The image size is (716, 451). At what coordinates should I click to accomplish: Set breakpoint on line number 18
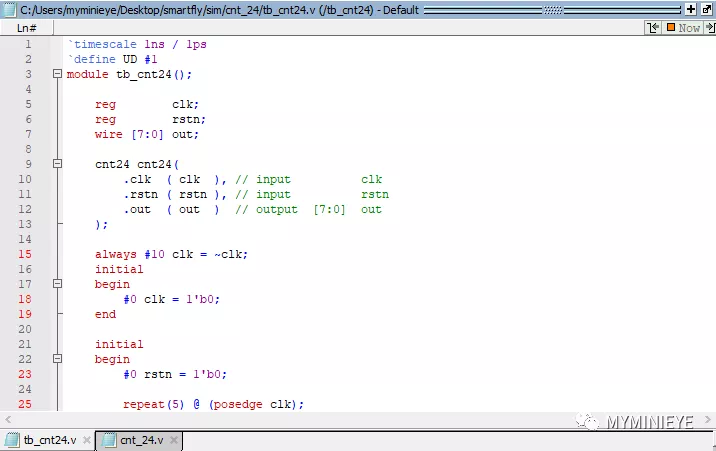tap(25, 299)
